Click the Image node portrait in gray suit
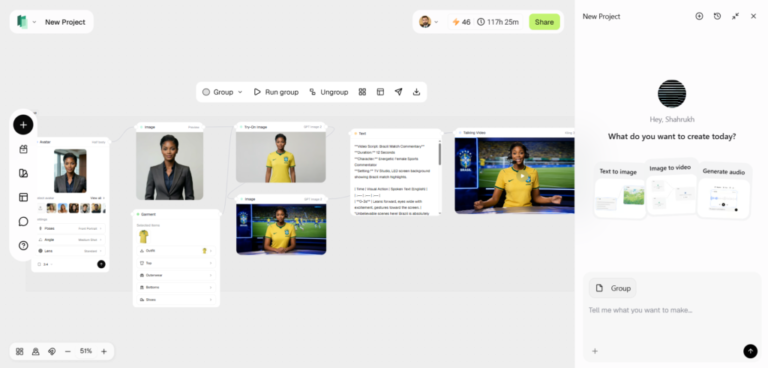Screen dimensions: 768x368 click(169, 166)
